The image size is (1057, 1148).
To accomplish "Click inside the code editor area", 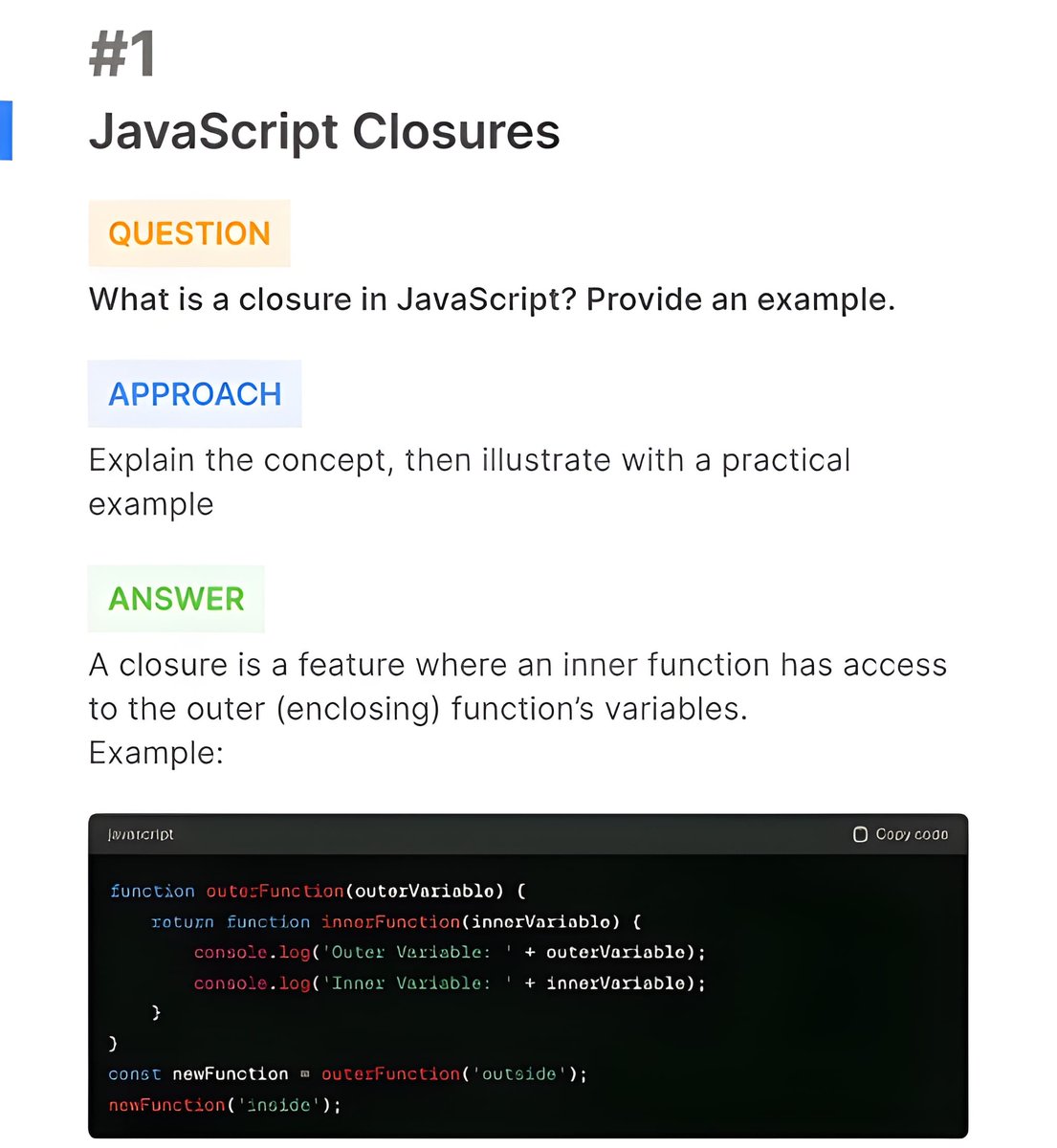I will coord(526,985).
